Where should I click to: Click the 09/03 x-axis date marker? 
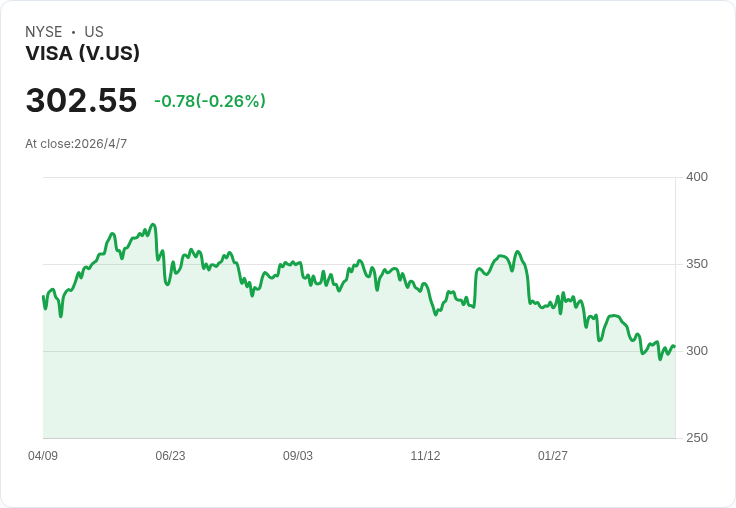298,456
